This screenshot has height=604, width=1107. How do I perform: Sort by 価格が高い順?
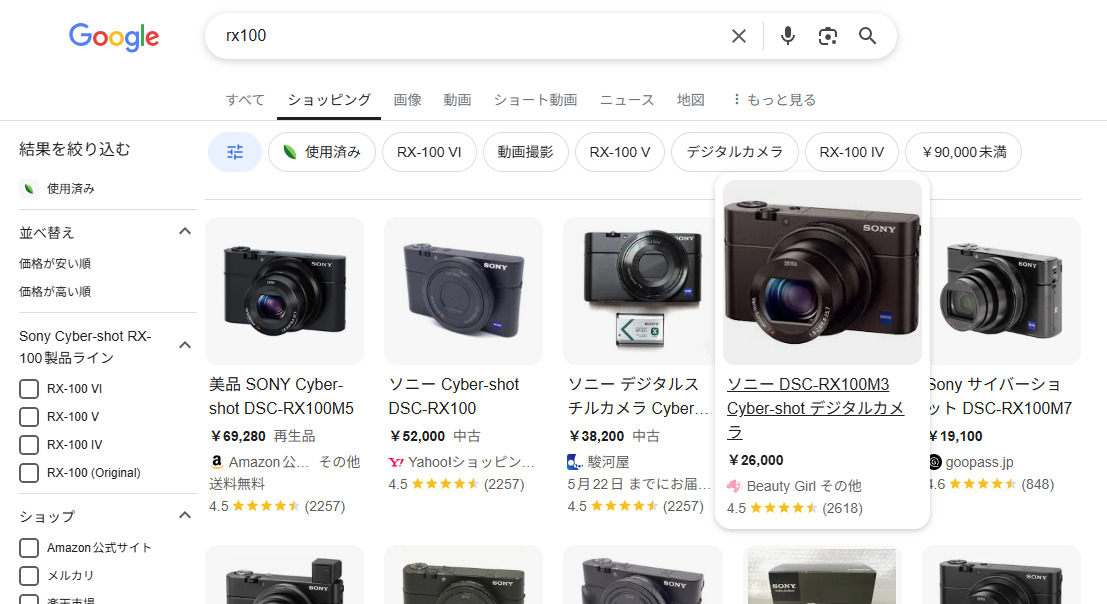point(55,291)
